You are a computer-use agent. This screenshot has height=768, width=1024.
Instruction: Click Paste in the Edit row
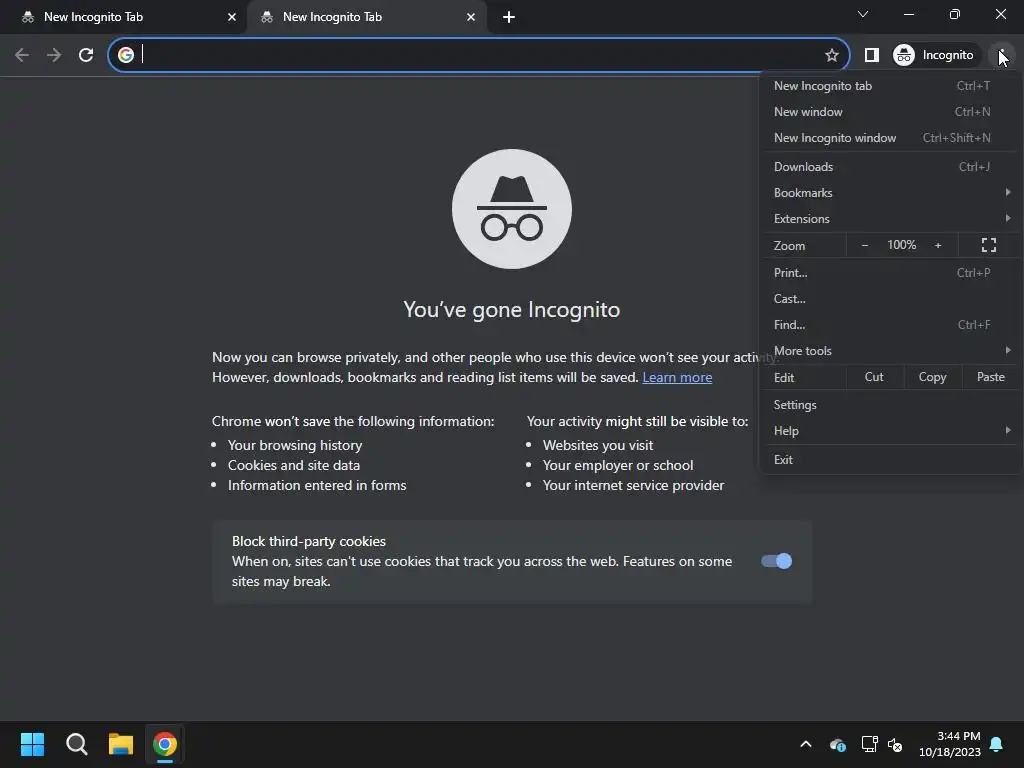990,377
